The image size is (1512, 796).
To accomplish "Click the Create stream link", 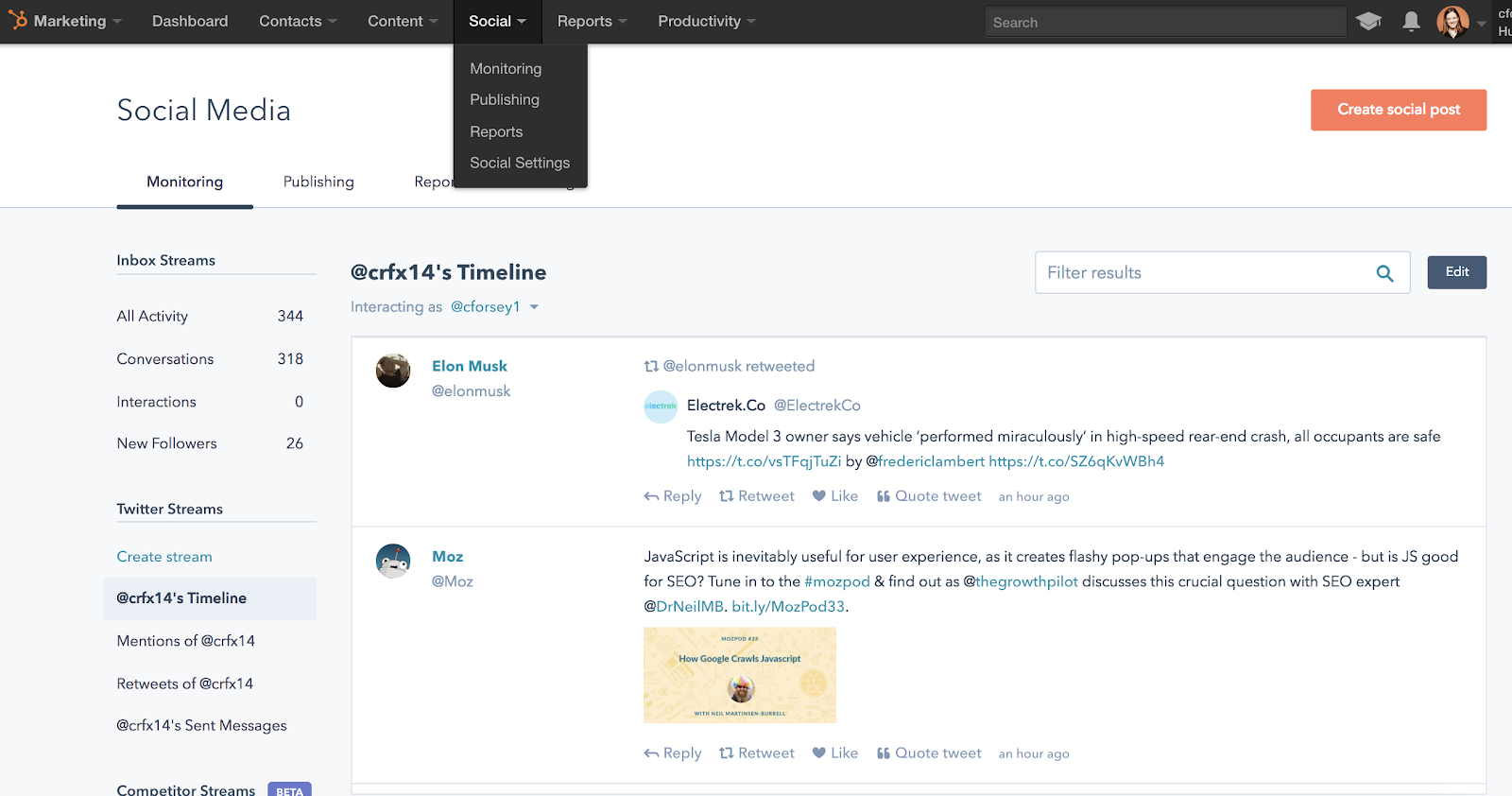I will point(164,557).
